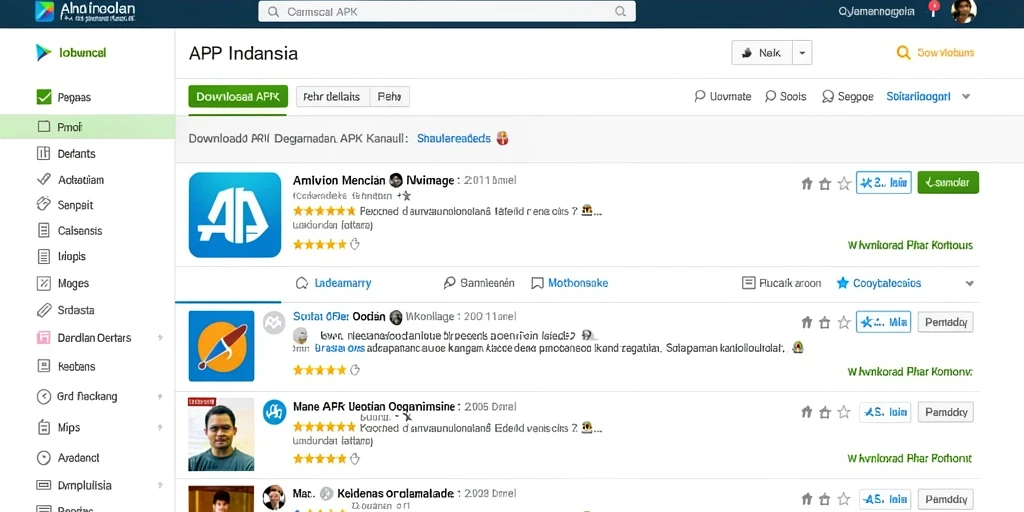Switch to the Fehr dellaits tab
The width and height of the screenshot is (1024, 512).
point(332,97)
